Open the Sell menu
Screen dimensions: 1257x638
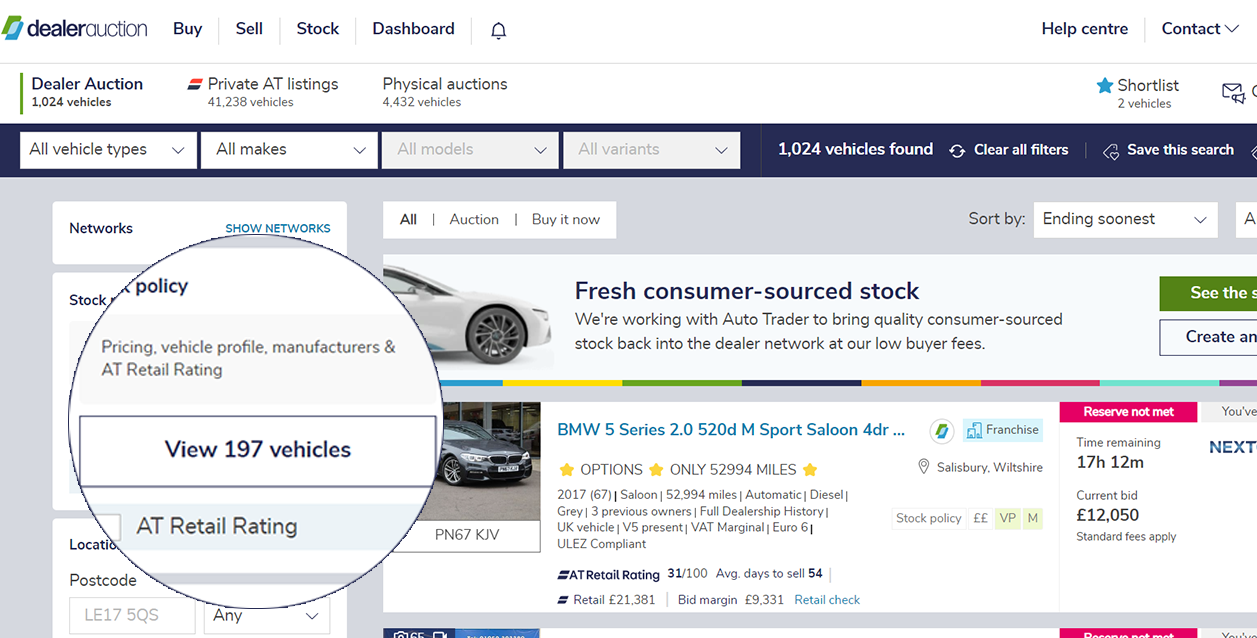pyautogui.click(x=249, y=29)
